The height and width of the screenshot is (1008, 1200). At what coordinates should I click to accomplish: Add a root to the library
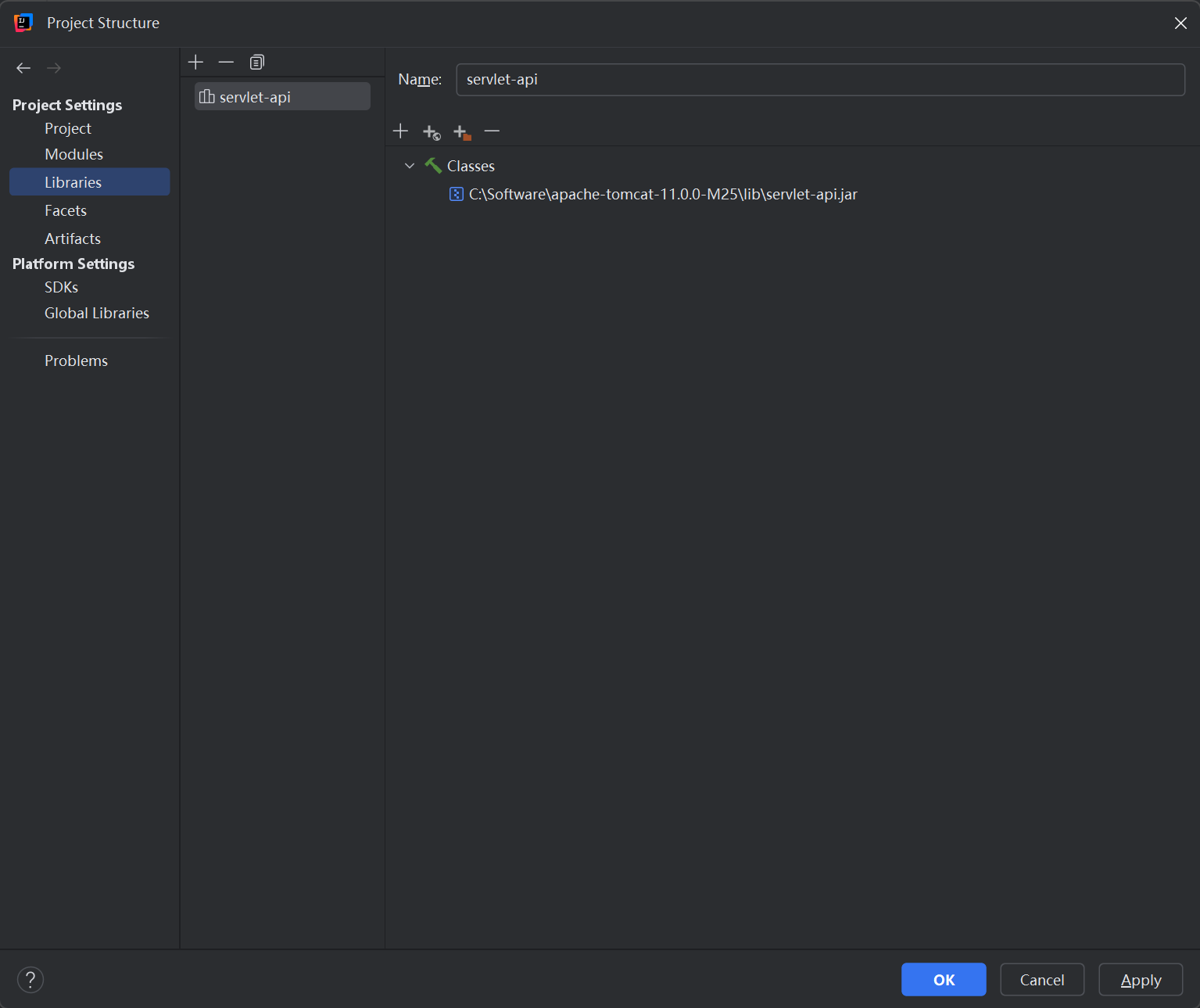400,131
